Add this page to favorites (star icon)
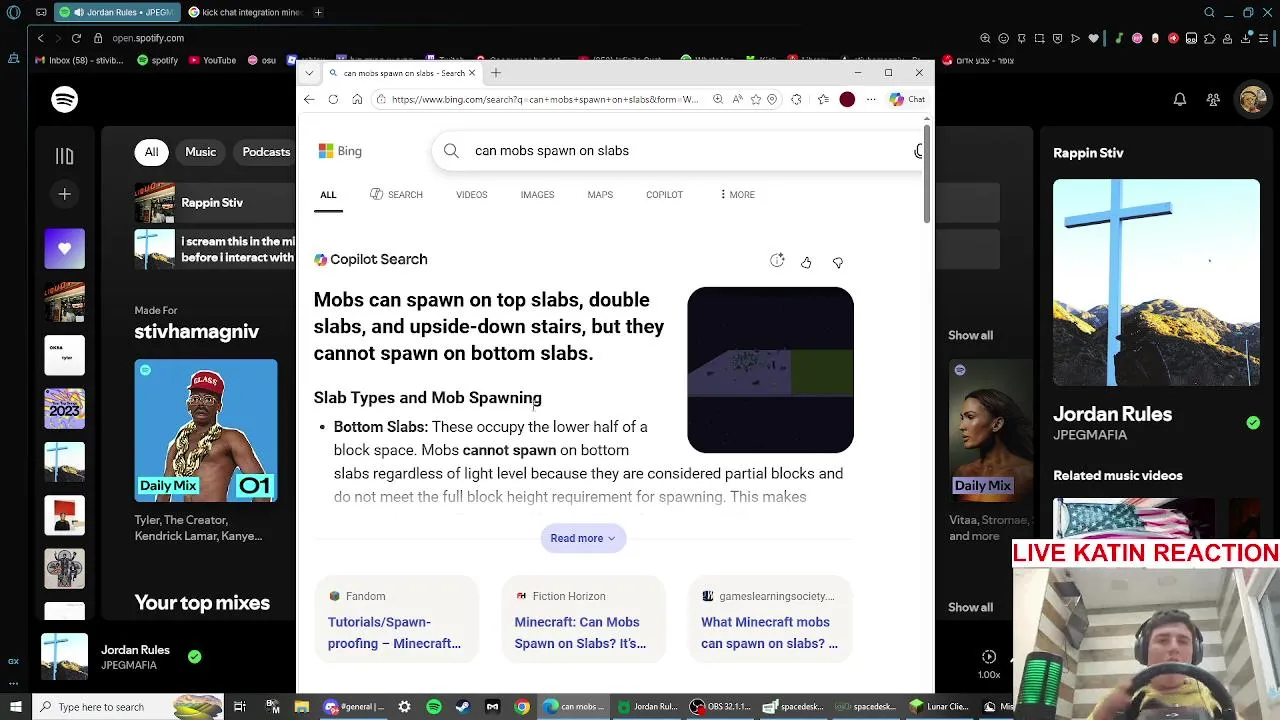This screenshot has height=720, width=1280. (x=756, y=99)
